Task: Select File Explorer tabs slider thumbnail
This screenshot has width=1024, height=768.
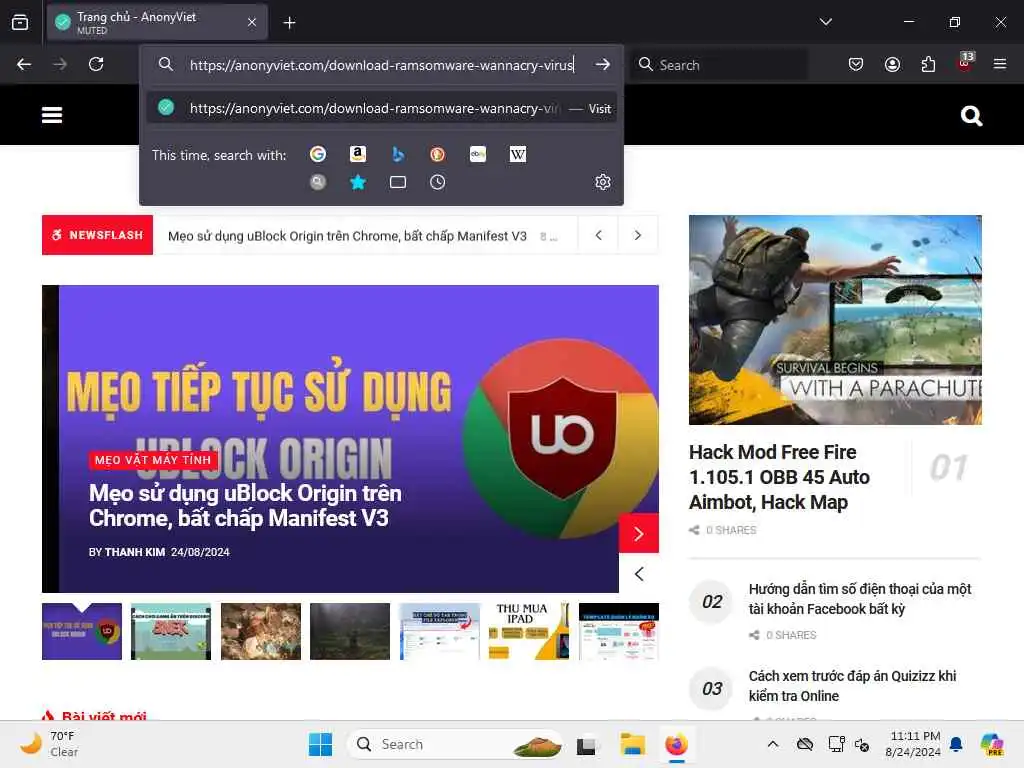Action: pyautogui.click(x=440, y=632)
